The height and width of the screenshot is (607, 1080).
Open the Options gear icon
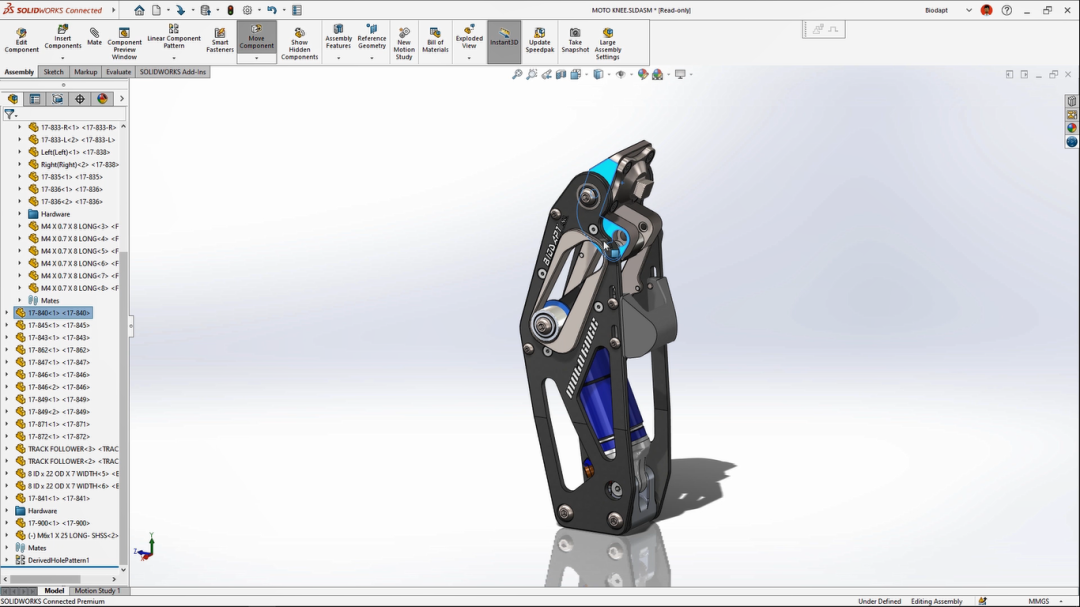pyautogui.click(x=247, y=10)
